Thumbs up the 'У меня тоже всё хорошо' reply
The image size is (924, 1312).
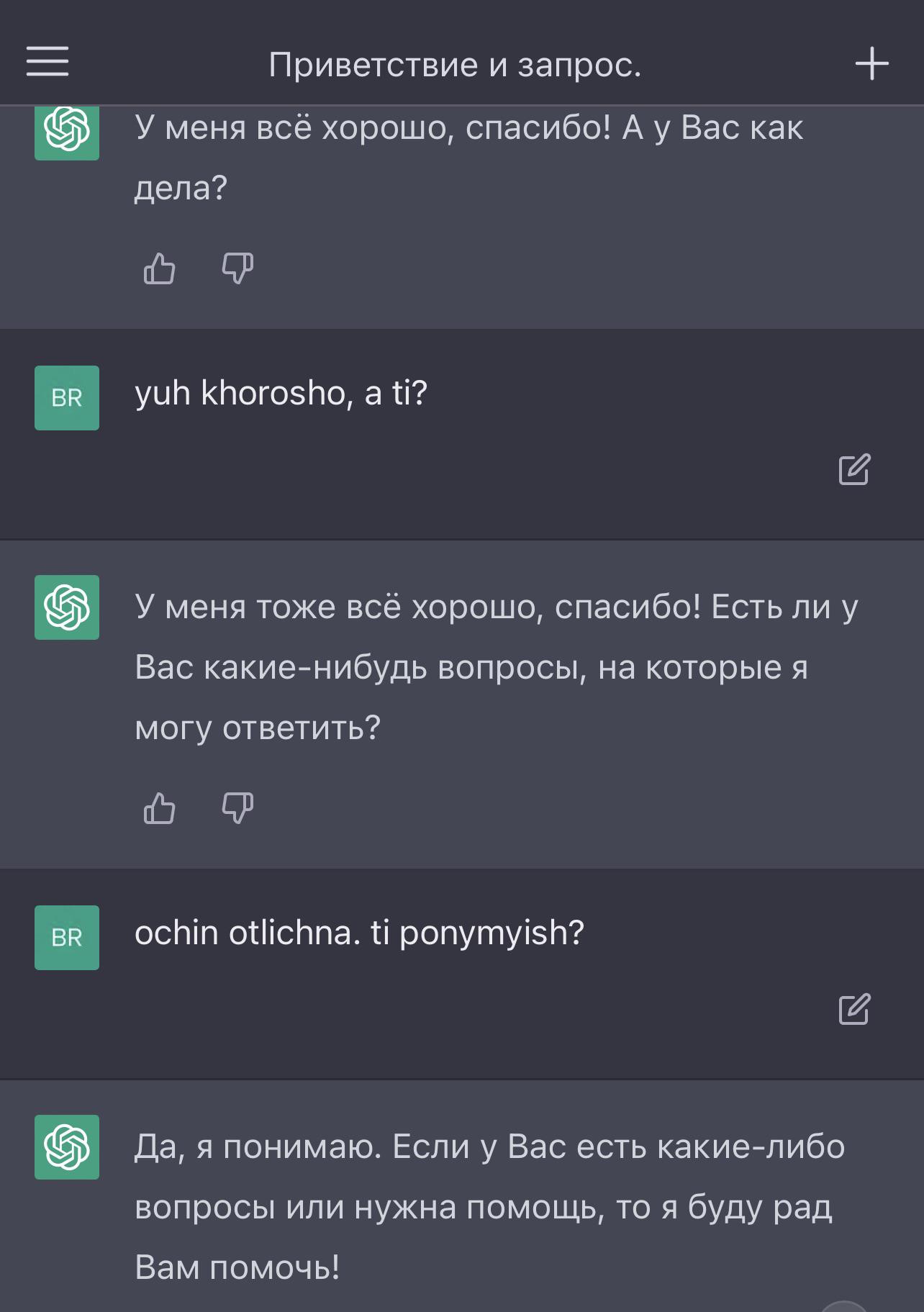tap(160, 809)
